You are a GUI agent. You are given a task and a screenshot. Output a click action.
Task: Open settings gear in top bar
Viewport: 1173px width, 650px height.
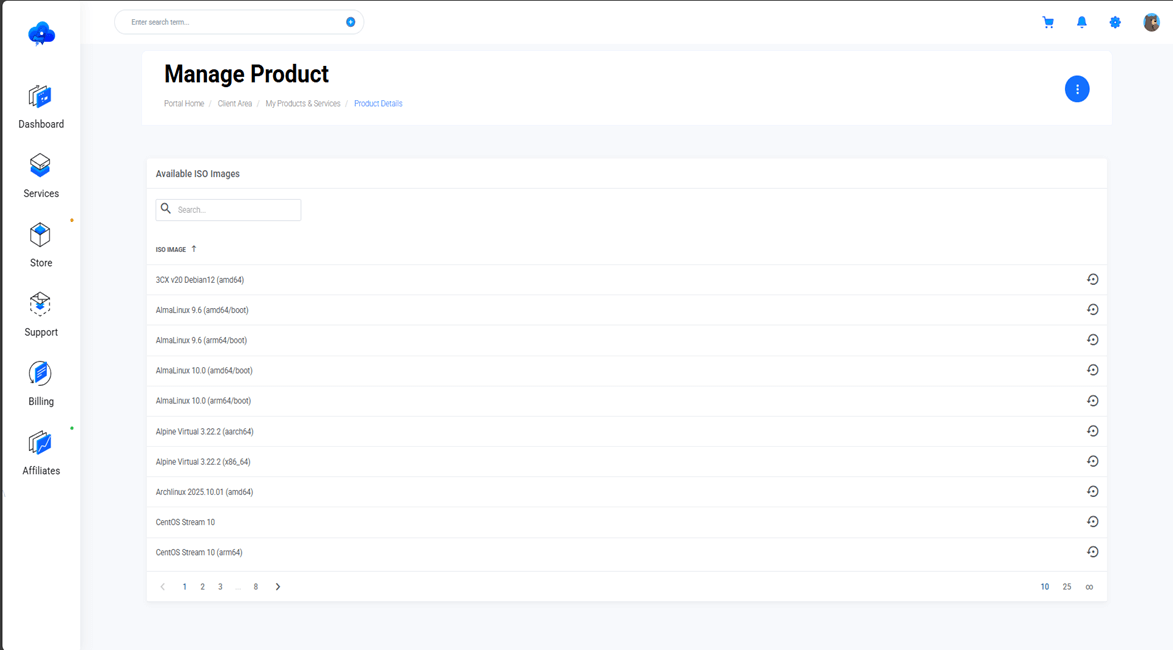coord(1115,22)
